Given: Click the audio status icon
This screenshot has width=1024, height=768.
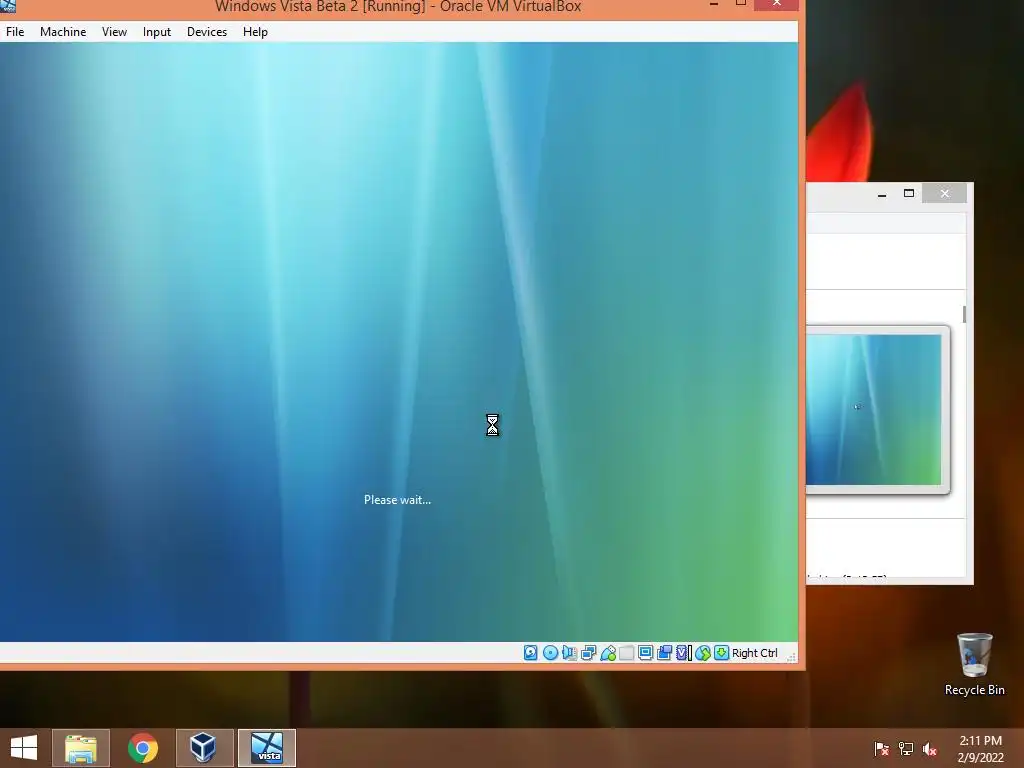Looking at the screenshot, I should tap(569, 652).
